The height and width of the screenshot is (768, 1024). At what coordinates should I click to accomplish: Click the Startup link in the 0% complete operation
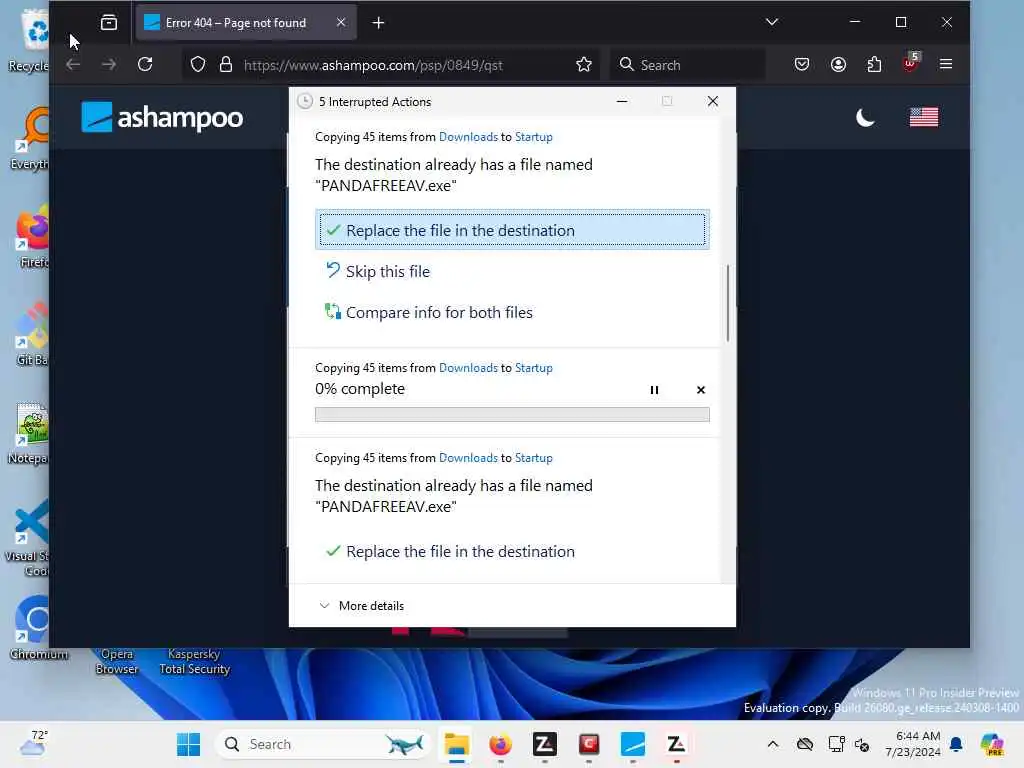point(534,368)
